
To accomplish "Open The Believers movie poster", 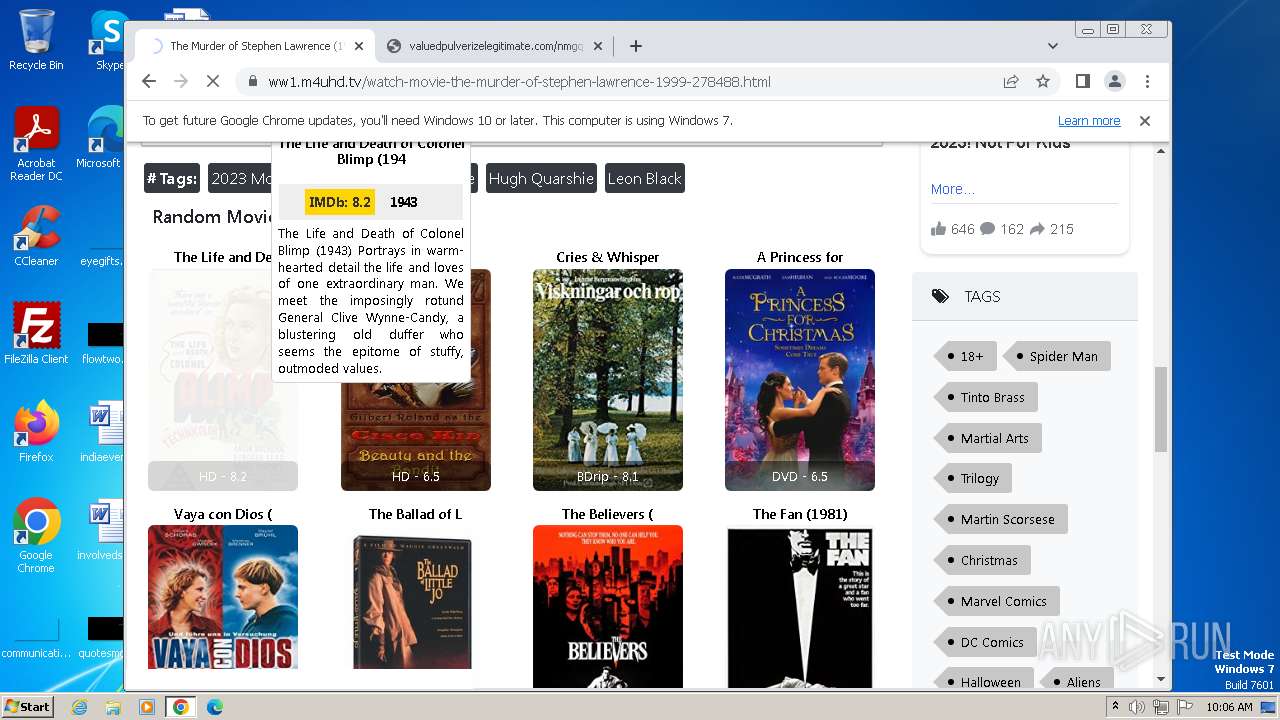I will pyautogui.click(x=608, y=606).
